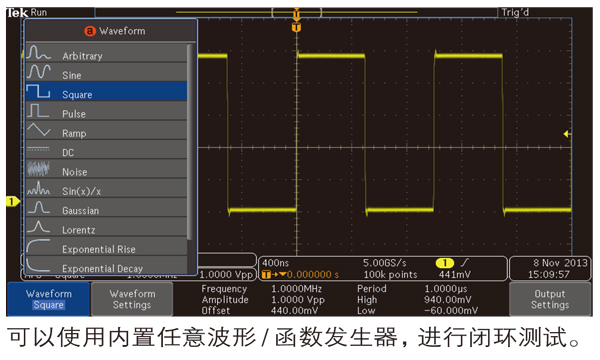Select the Sin(x)/x waveform icon
The height and width of the screenshot is (360, 600).
coord(38,188)
